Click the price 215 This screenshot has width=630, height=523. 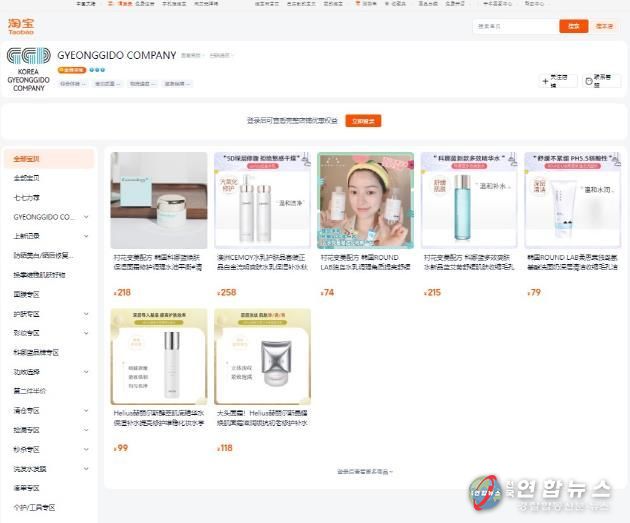point(432,292)
